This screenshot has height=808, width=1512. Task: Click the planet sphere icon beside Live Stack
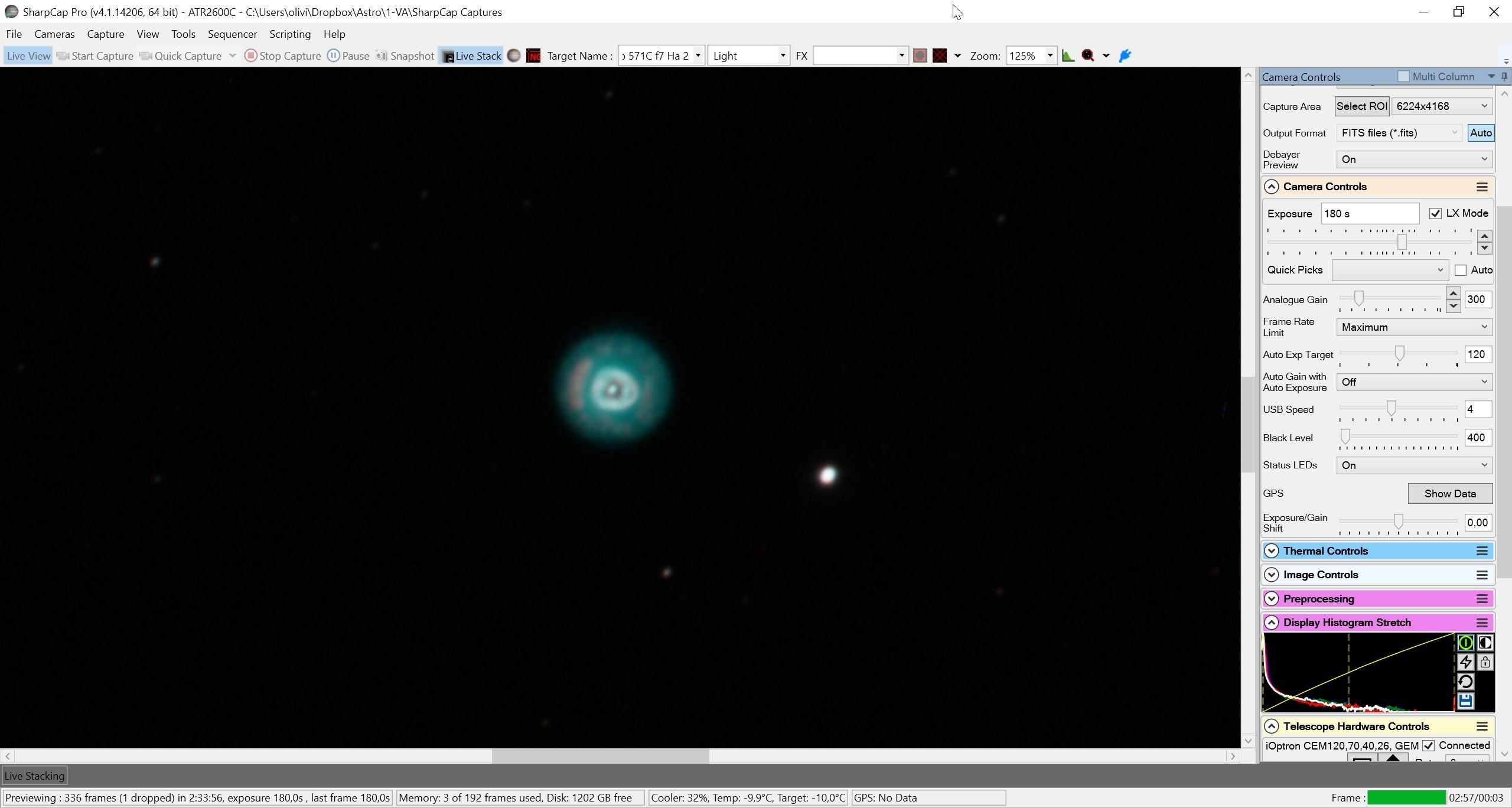tap(514, 56)
